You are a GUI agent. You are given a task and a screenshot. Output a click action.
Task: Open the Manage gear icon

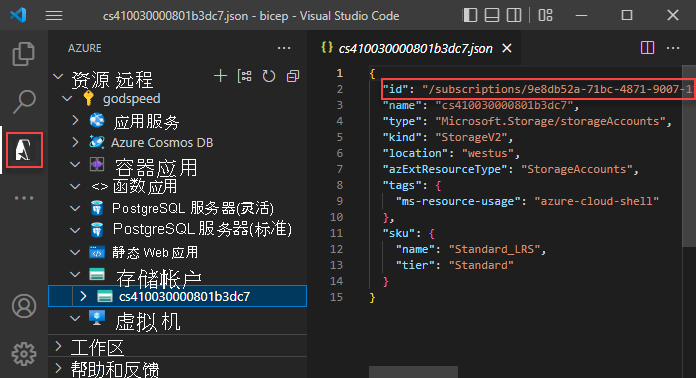tap(24, 354)
